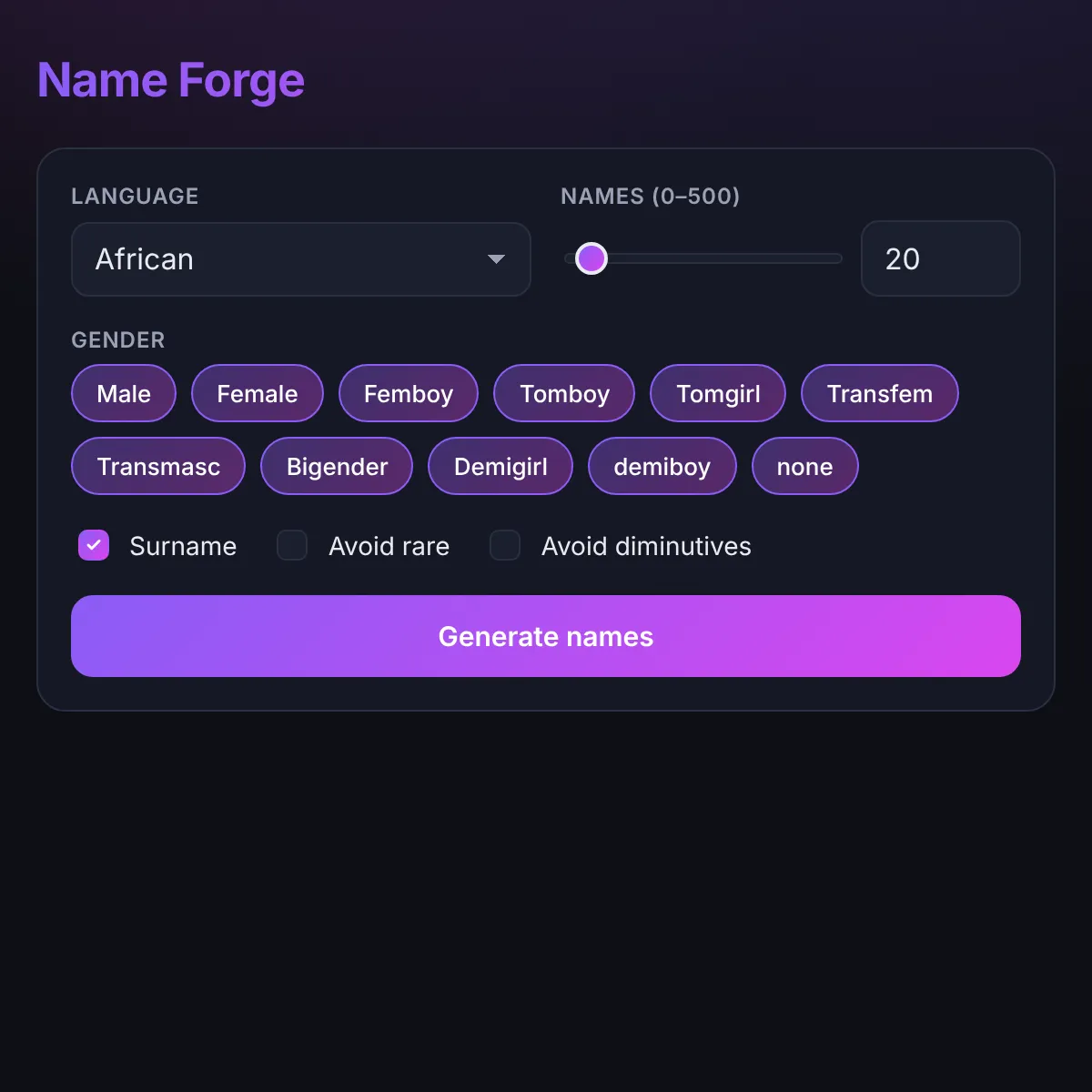Toggle the Tomboy gender option

tap(564, 393)
